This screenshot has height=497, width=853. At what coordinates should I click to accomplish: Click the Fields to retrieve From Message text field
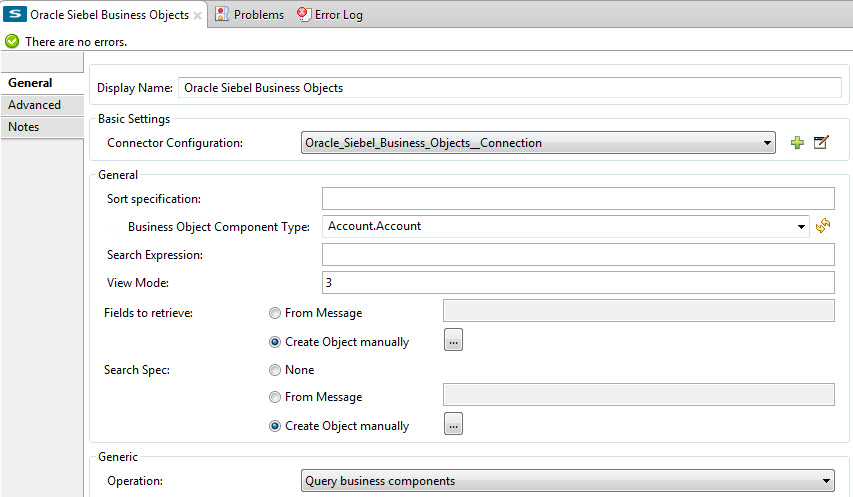639,310
